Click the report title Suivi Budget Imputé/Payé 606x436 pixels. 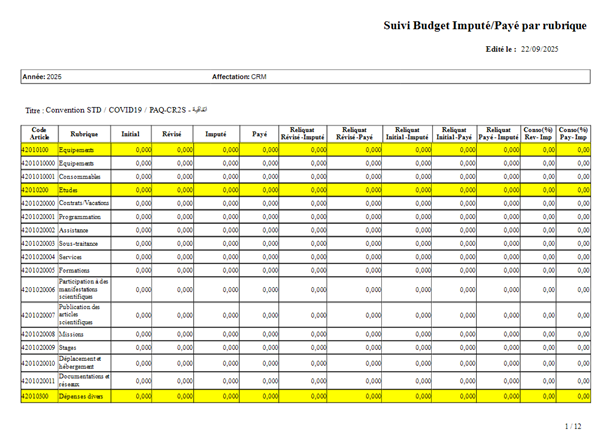click(x=485, y=26)
